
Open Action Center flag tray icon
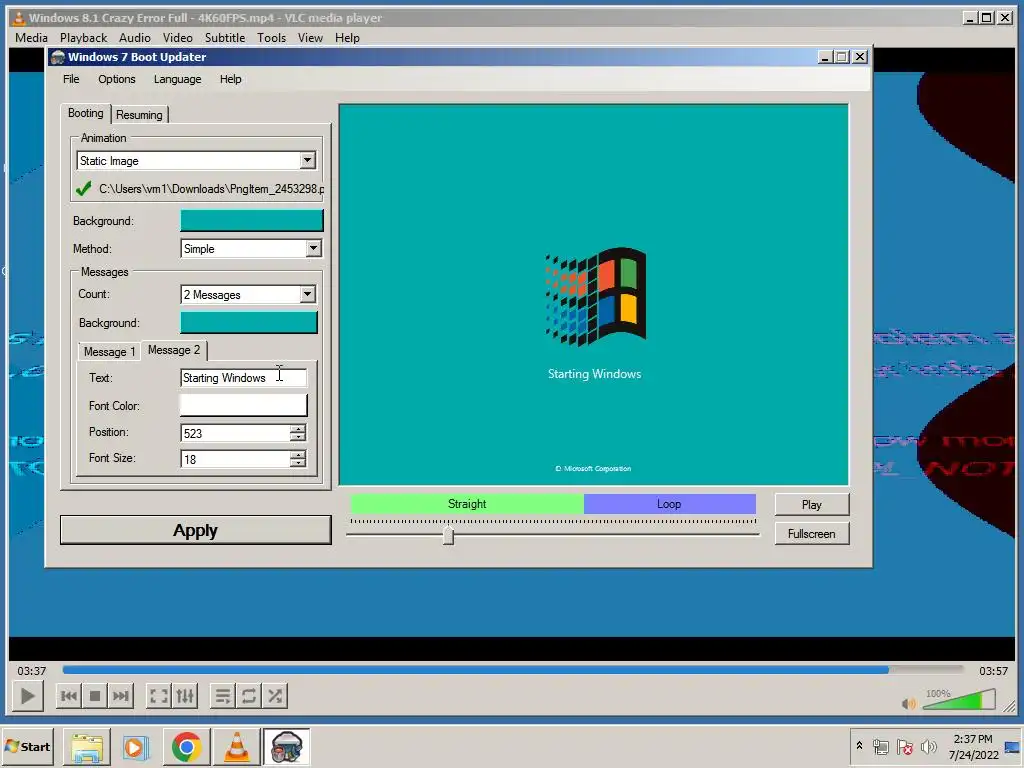tap(904, 747)
